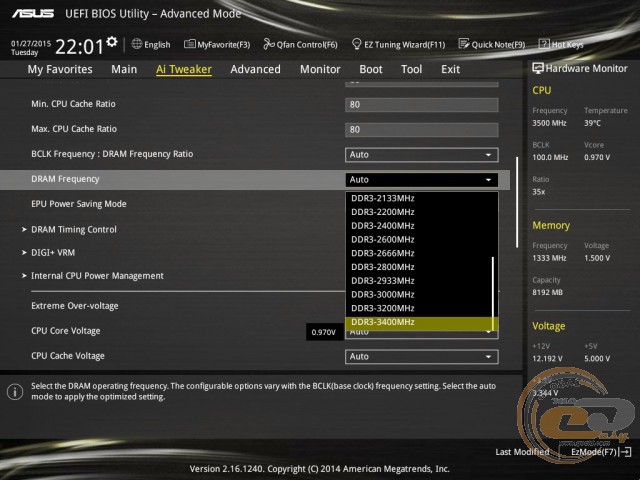The image size is (640, 480).
Task: Click the info icon beside help text
Action: (x=15, y=392)
